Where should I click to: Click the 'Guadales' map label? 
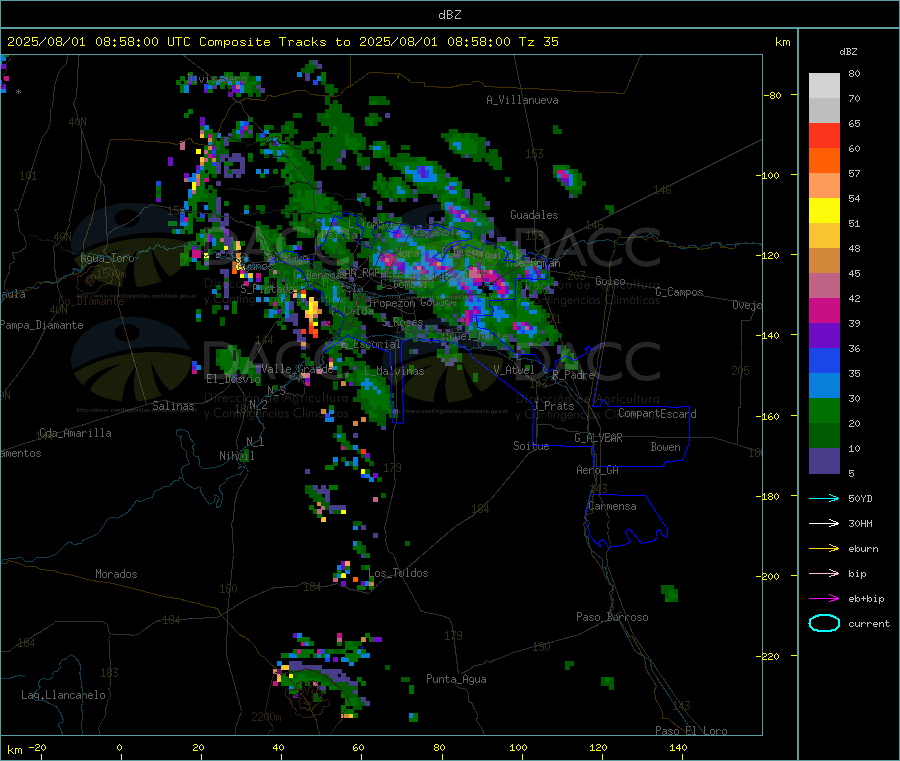(534, 215)
